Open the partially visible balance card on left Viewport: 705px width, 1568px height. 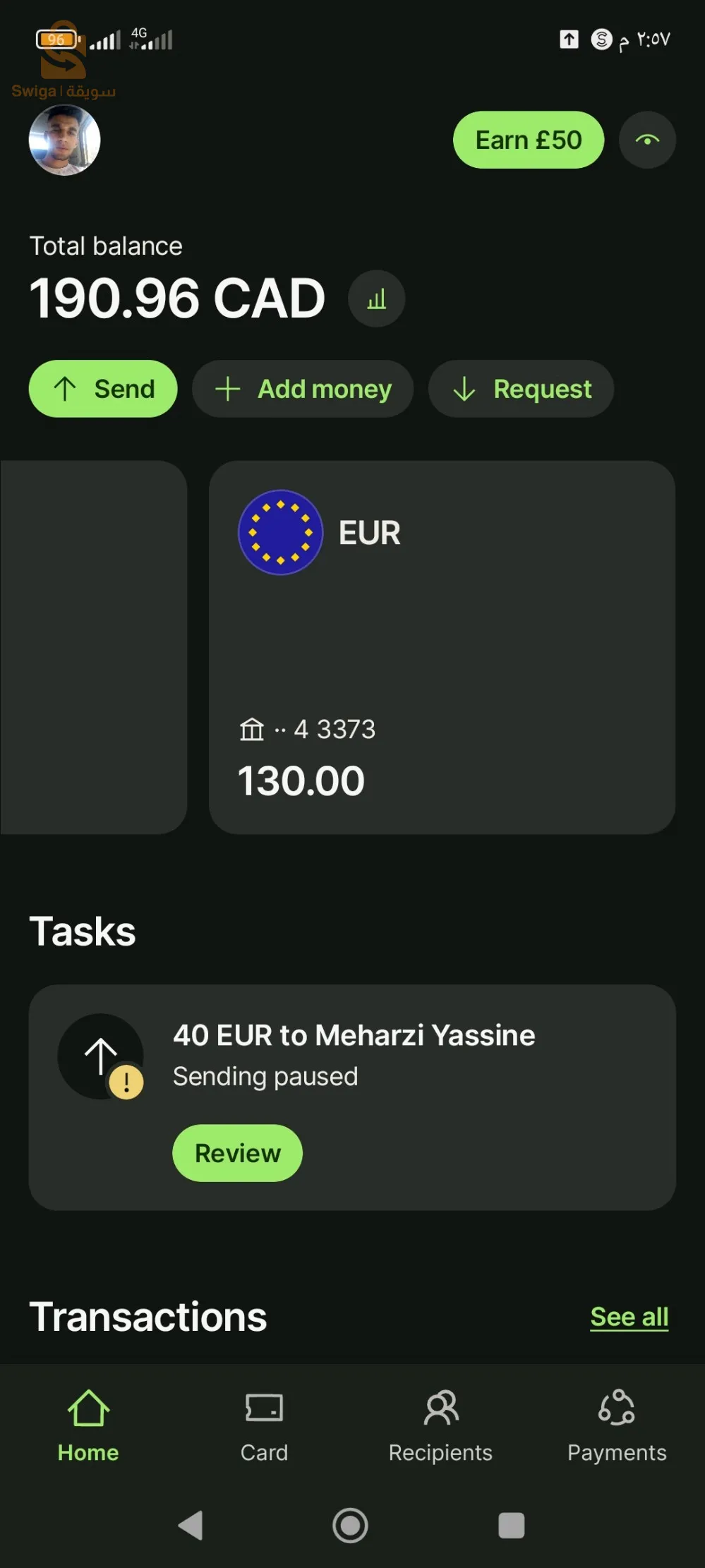coord(93,646)
